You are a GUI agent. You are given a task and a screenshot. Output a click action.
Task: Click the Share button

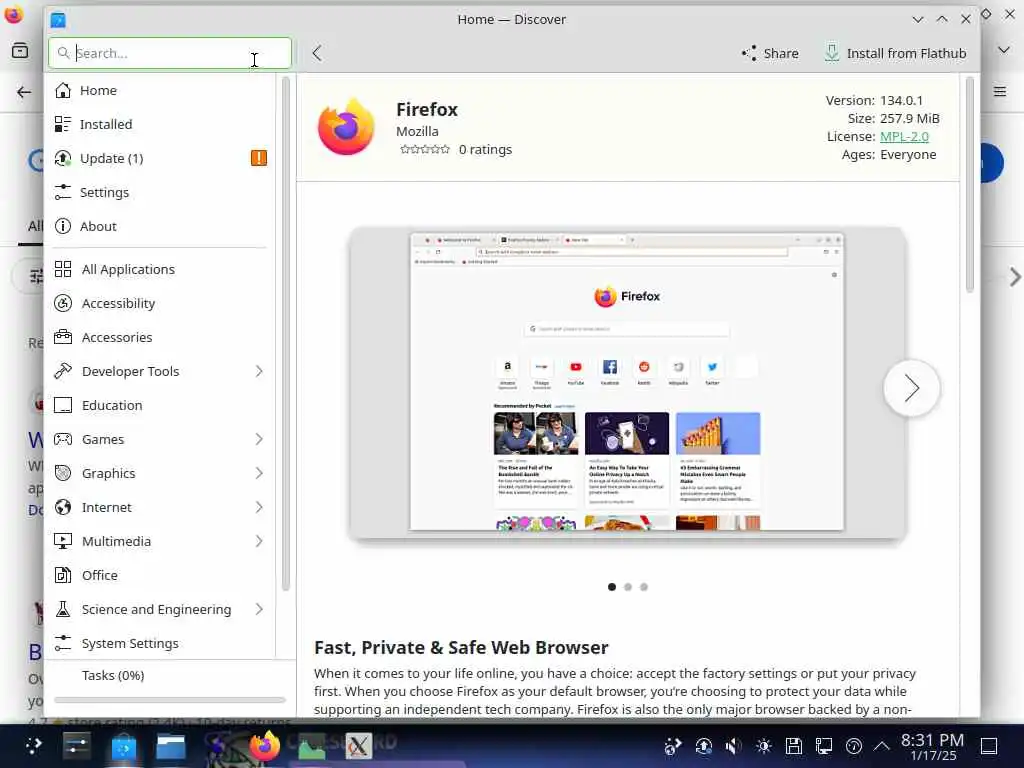point(770,53)
